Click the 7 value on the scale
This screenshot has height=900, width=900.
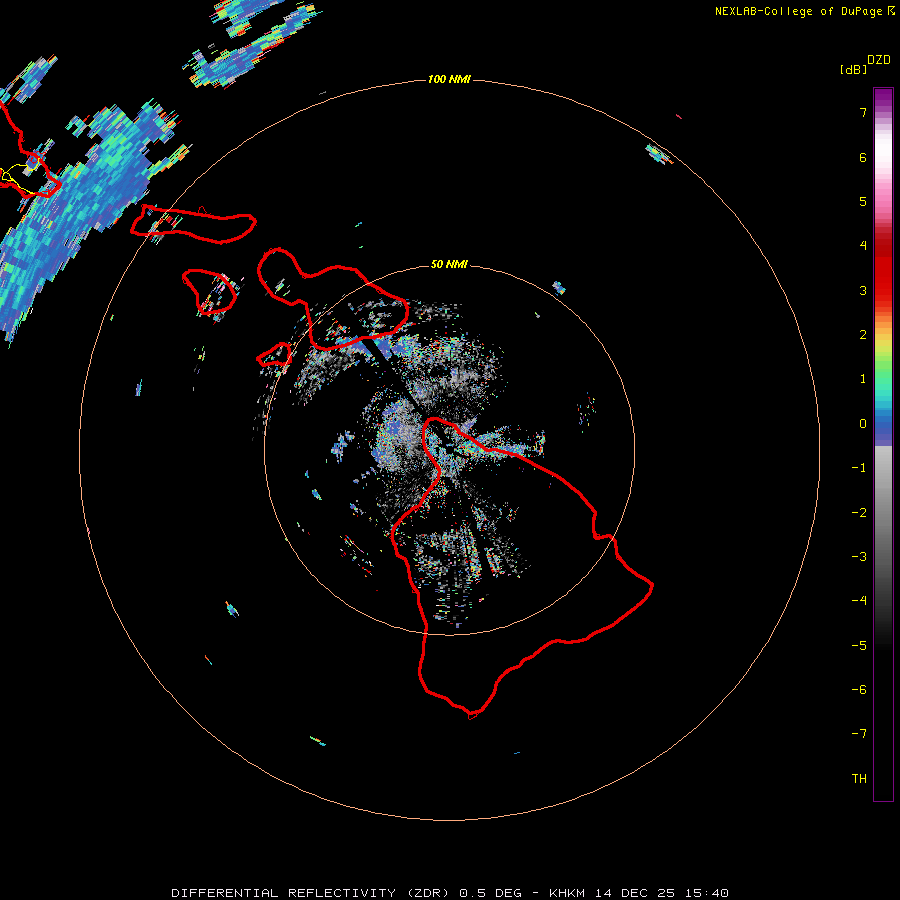863,113
